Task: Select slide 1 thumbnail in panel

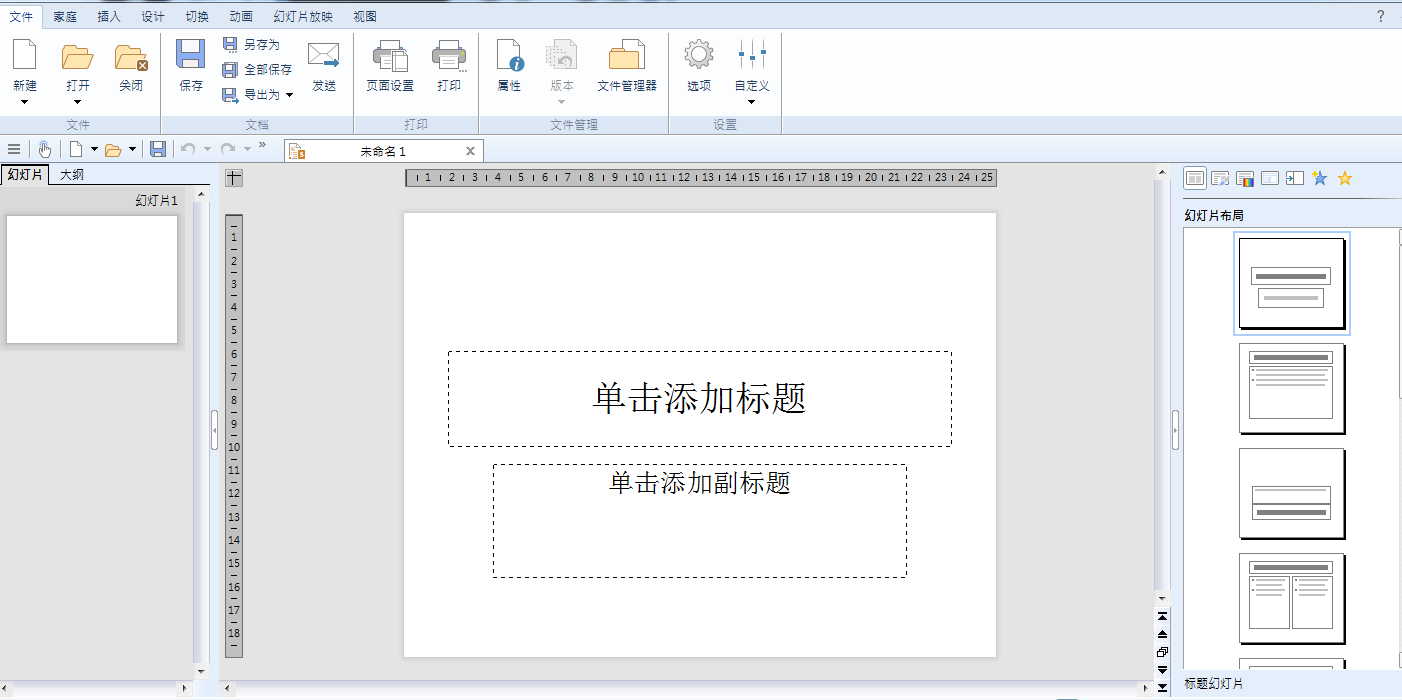Action: 92,279
